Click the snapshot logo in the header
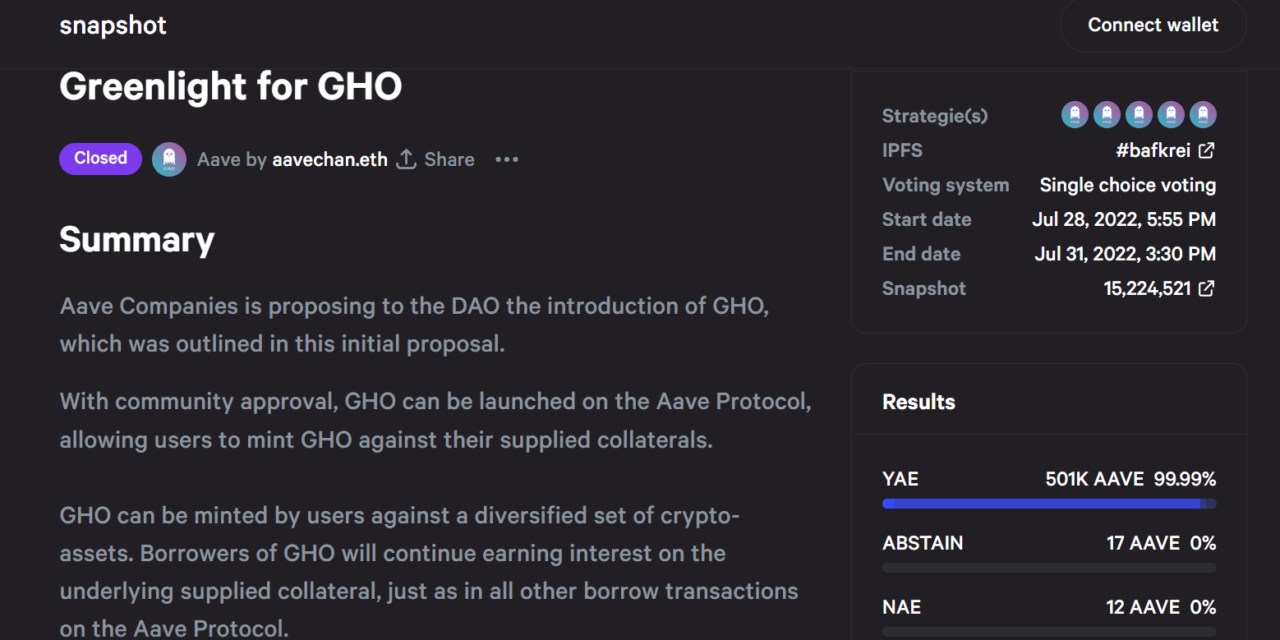This screenshot has width=1280, height=640. point(112,25)
